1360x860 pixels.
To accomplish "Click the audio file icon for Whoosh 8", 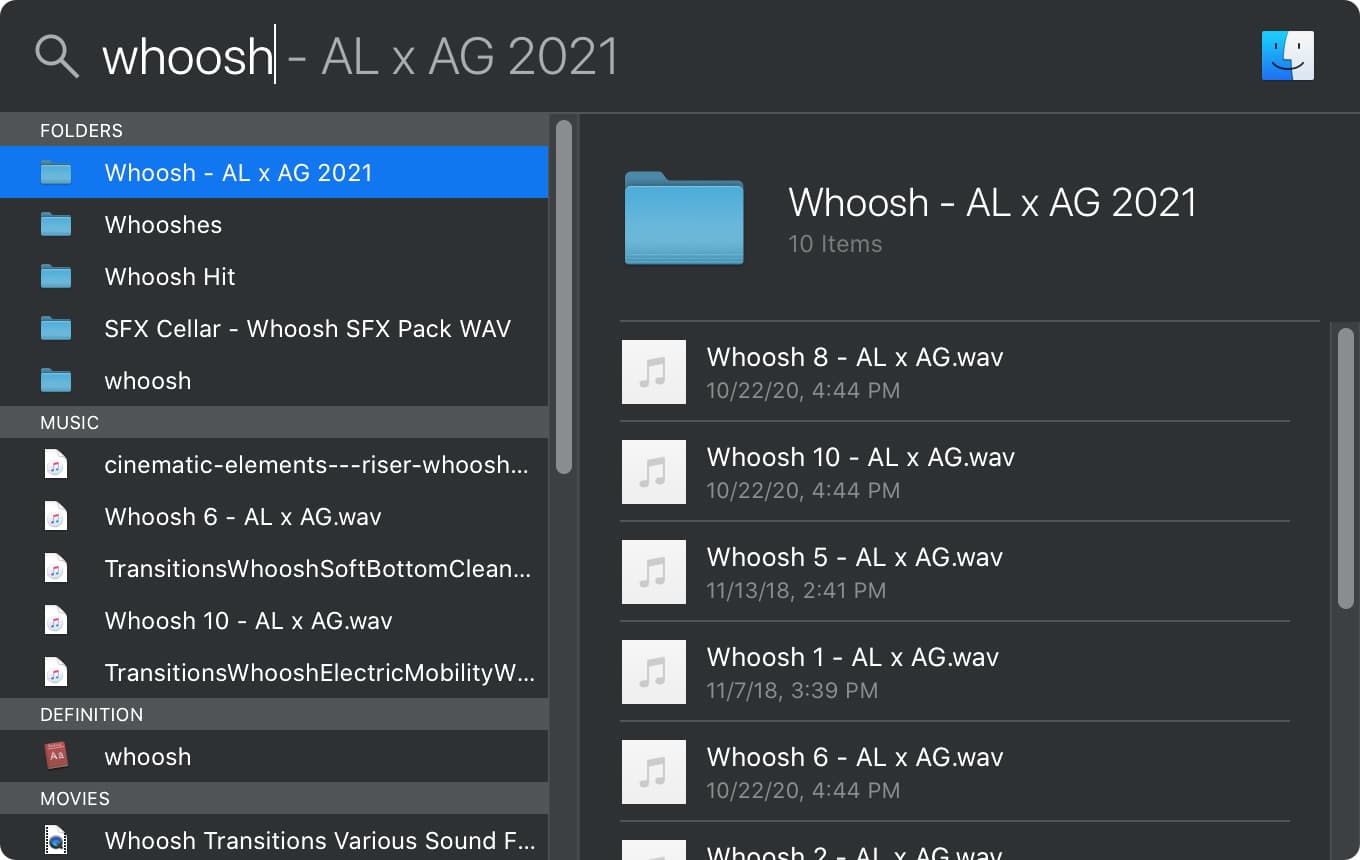I will [653, 372].
